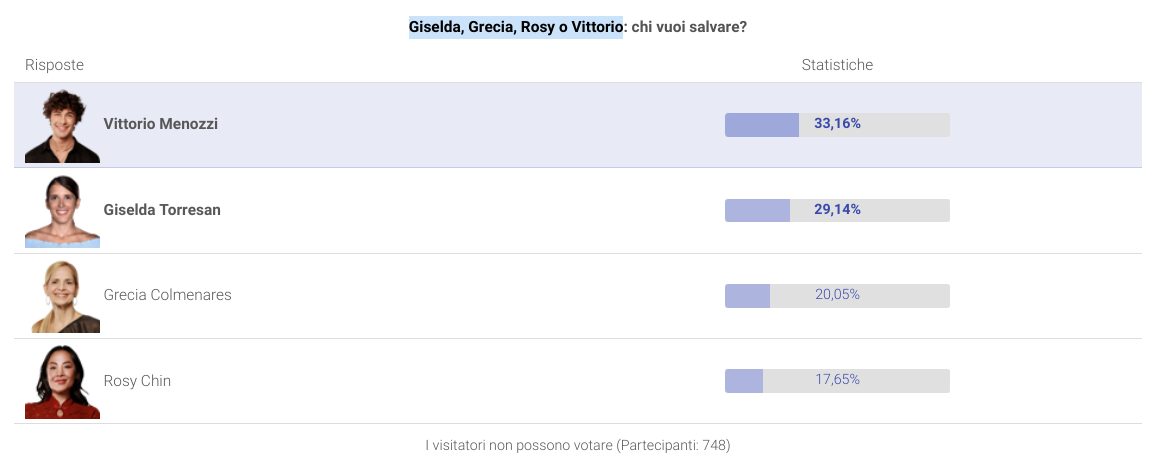The image size is (1154, 461).
Task: Click Rosy Chin's portrait photo
Action: 63,381
